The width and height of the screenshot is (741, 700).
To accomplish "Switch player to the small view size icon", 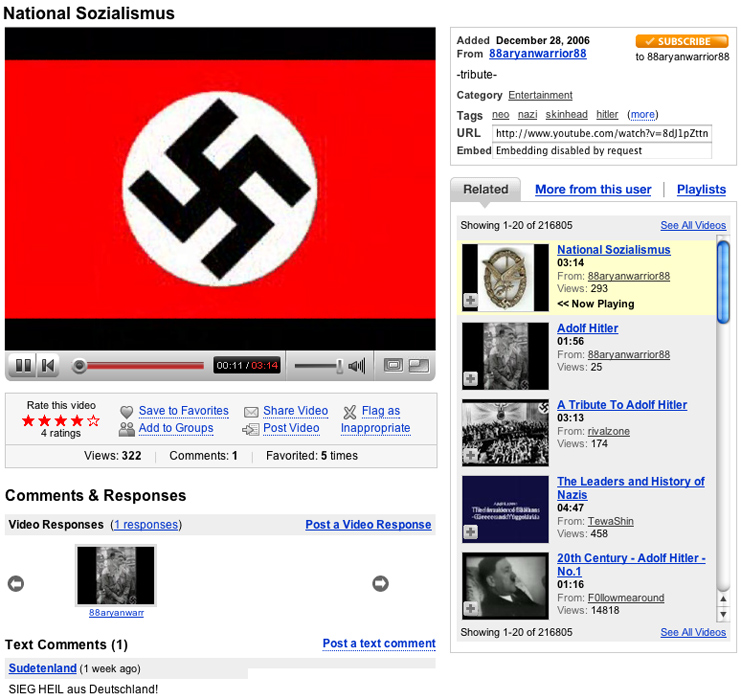I will (x=394, y=366).
